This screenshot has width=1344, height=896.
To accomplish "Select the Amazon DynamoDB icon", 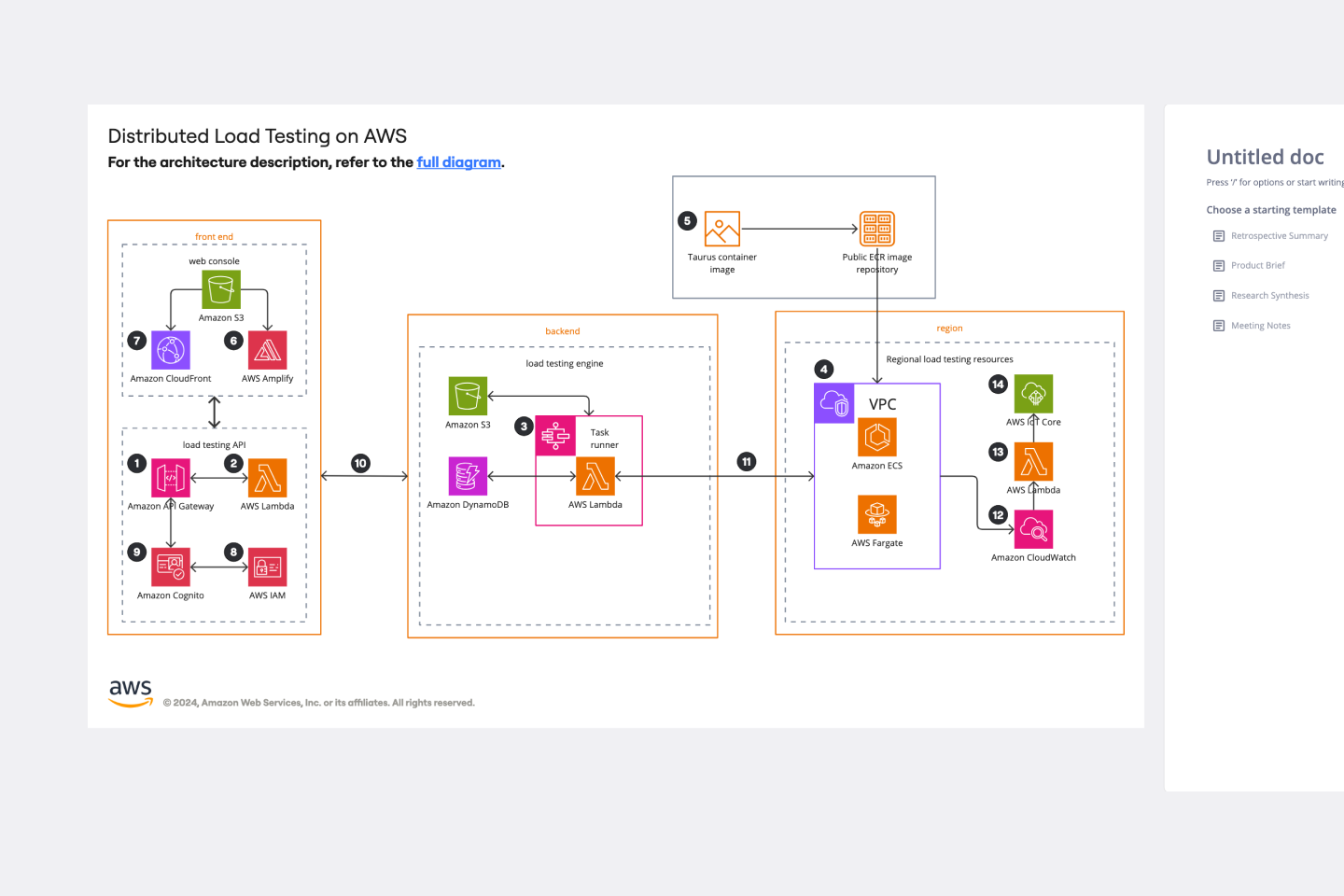I will click(468, 475).
